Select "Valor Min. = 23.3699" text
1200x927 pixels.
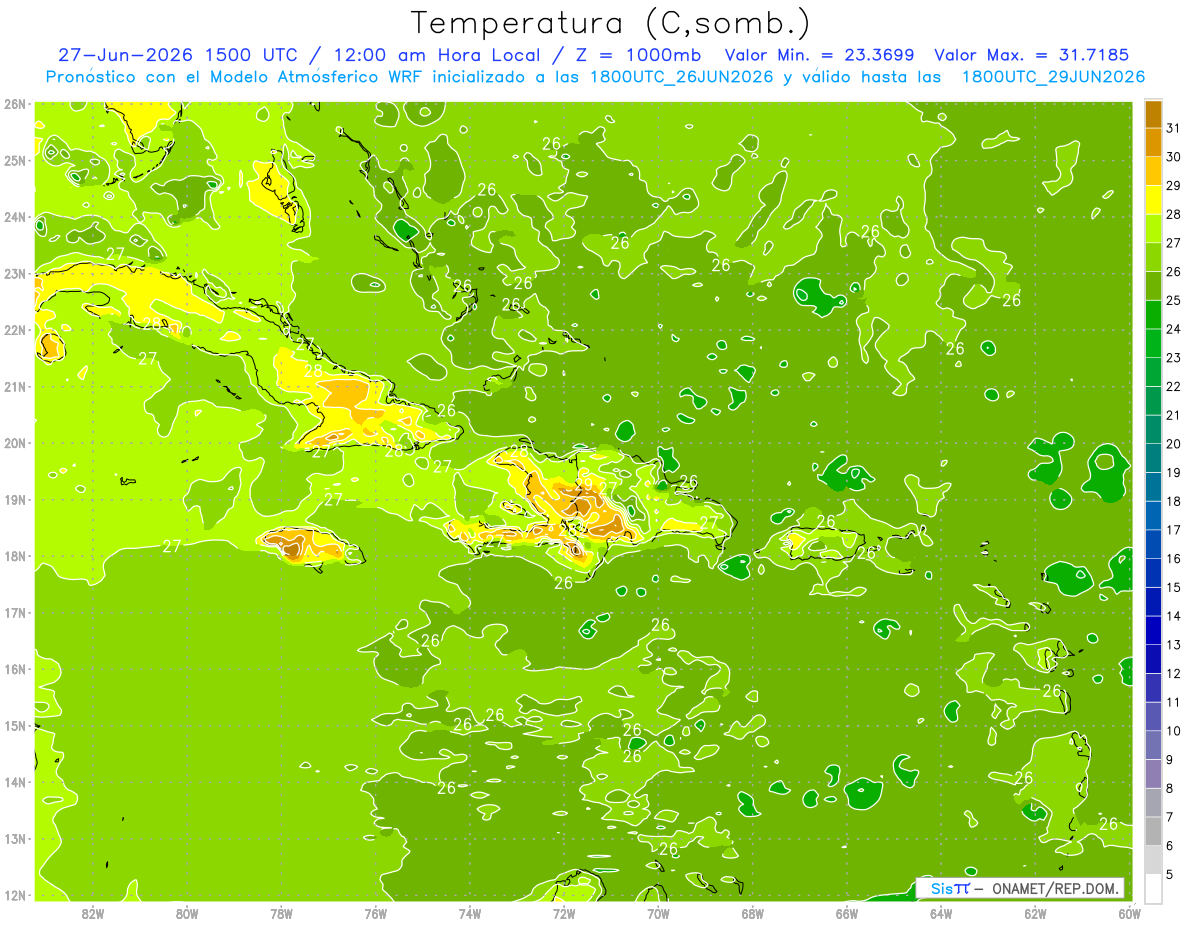[x=819, y=55]
